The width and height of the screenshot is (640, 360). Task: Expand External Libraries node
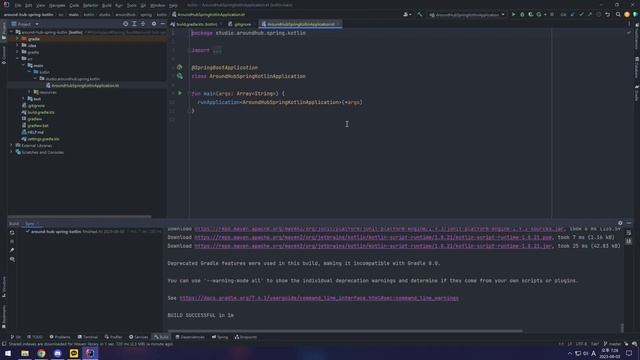(x=11, y=146)
